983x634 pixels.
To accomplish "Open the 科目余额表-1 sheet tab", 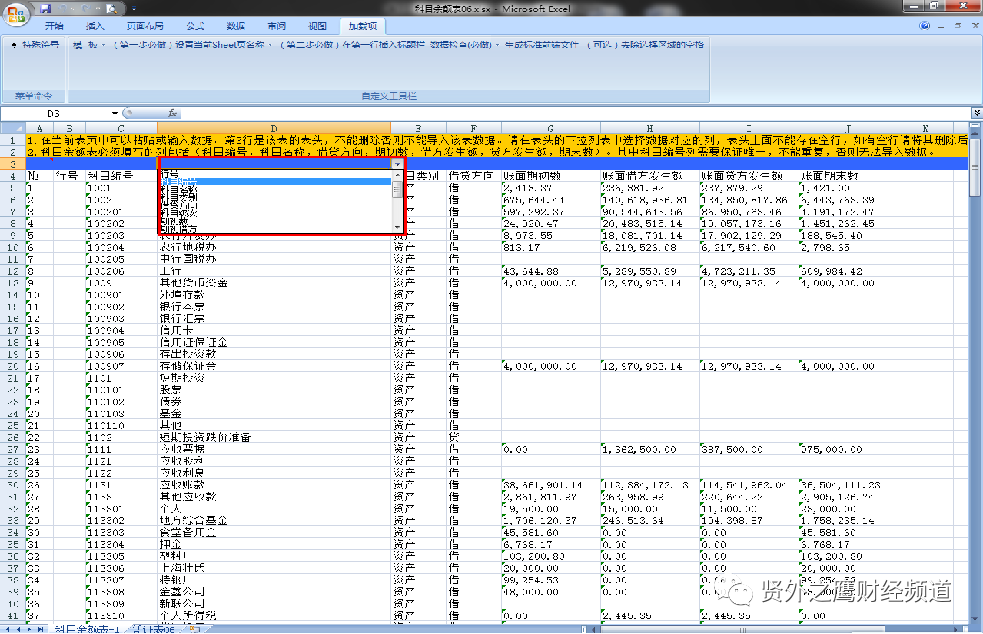I will tap(87, 628).
